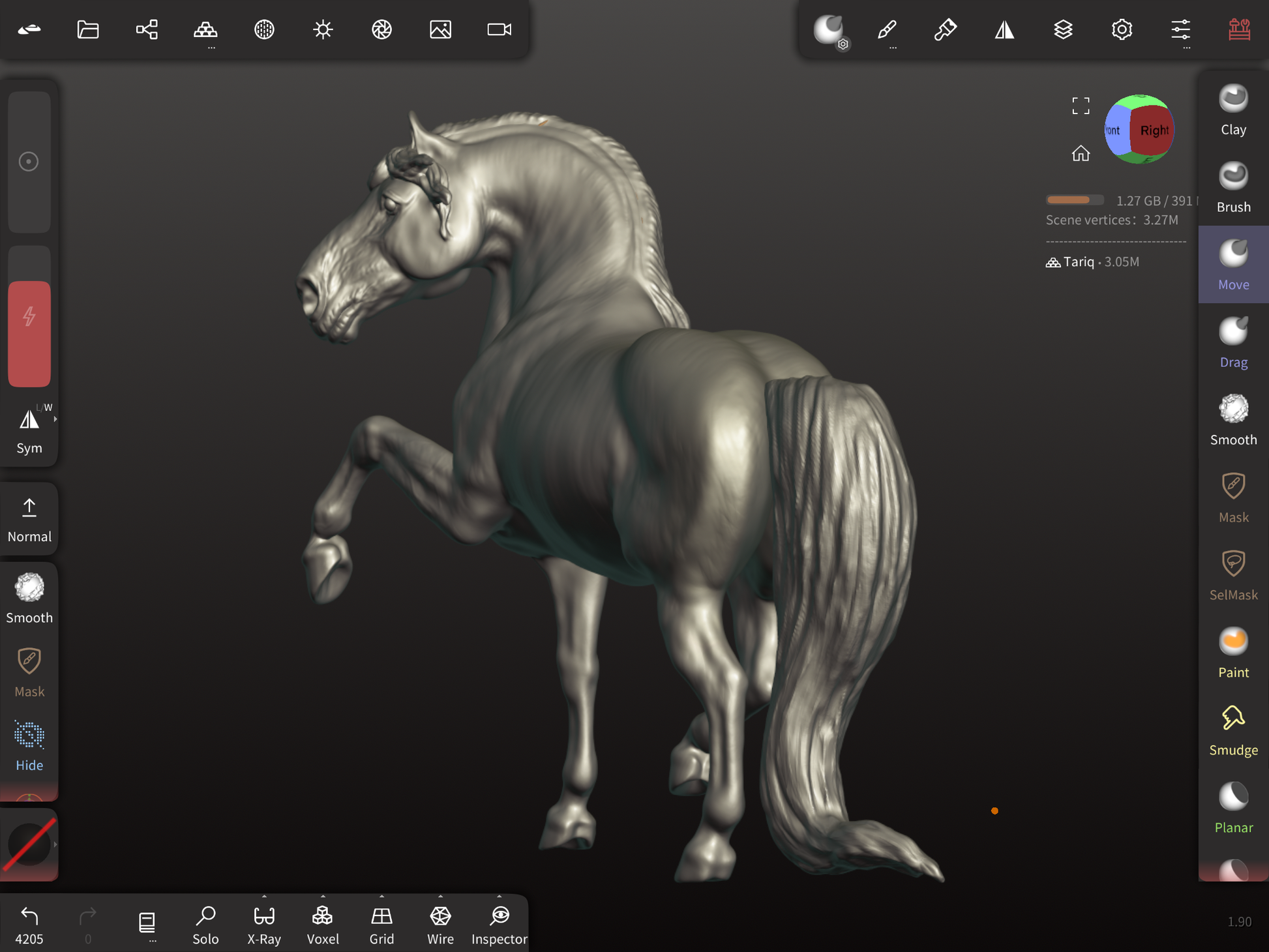Screen dimensions: 1269x952
Task: Expand the Voxel remesh options arrow
Action: tap(323, 897)
